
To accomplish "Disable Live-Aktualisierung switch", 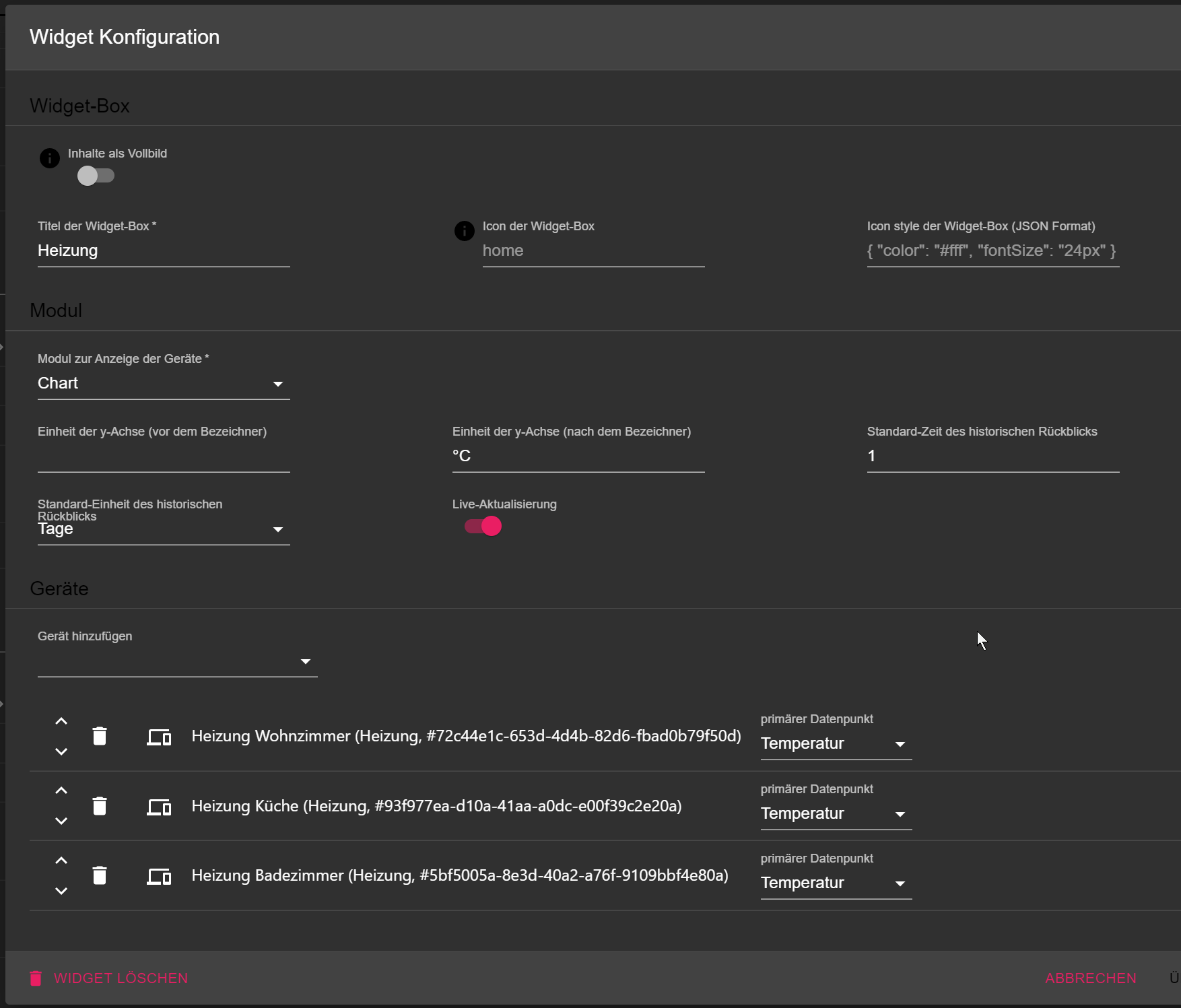I will click(483, 526).
